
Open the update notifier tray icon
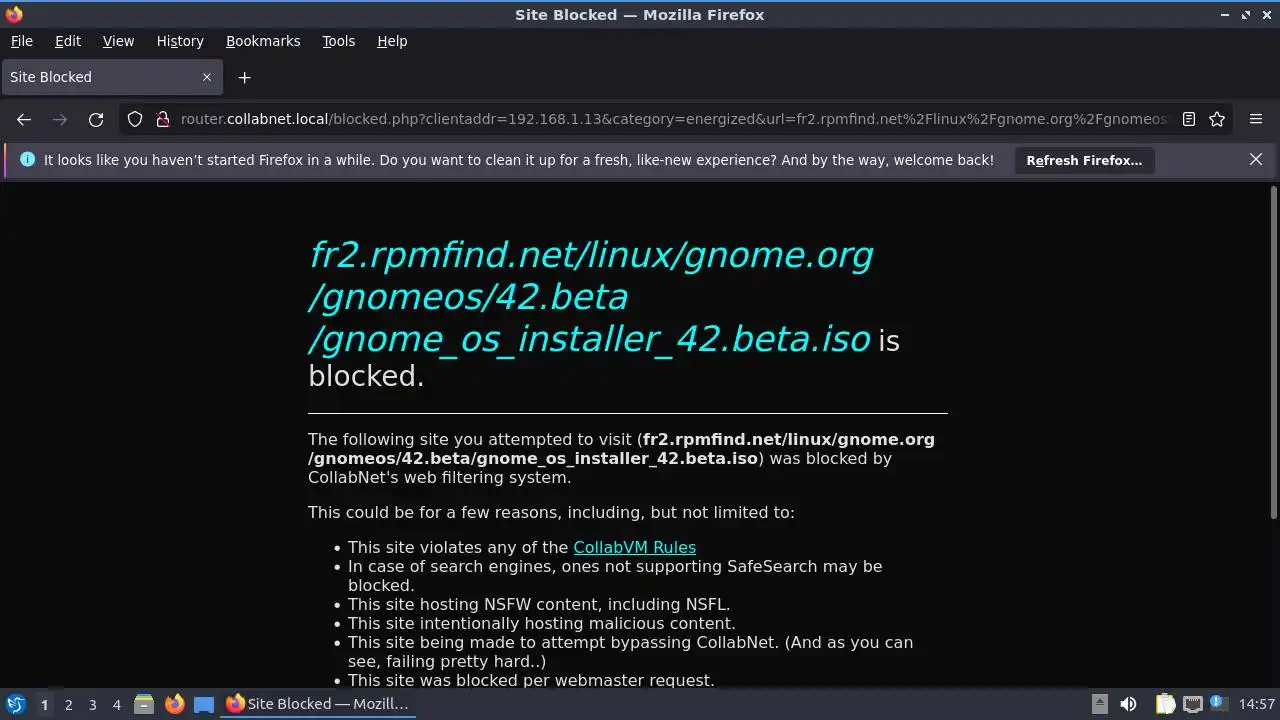pos(1219,704)
